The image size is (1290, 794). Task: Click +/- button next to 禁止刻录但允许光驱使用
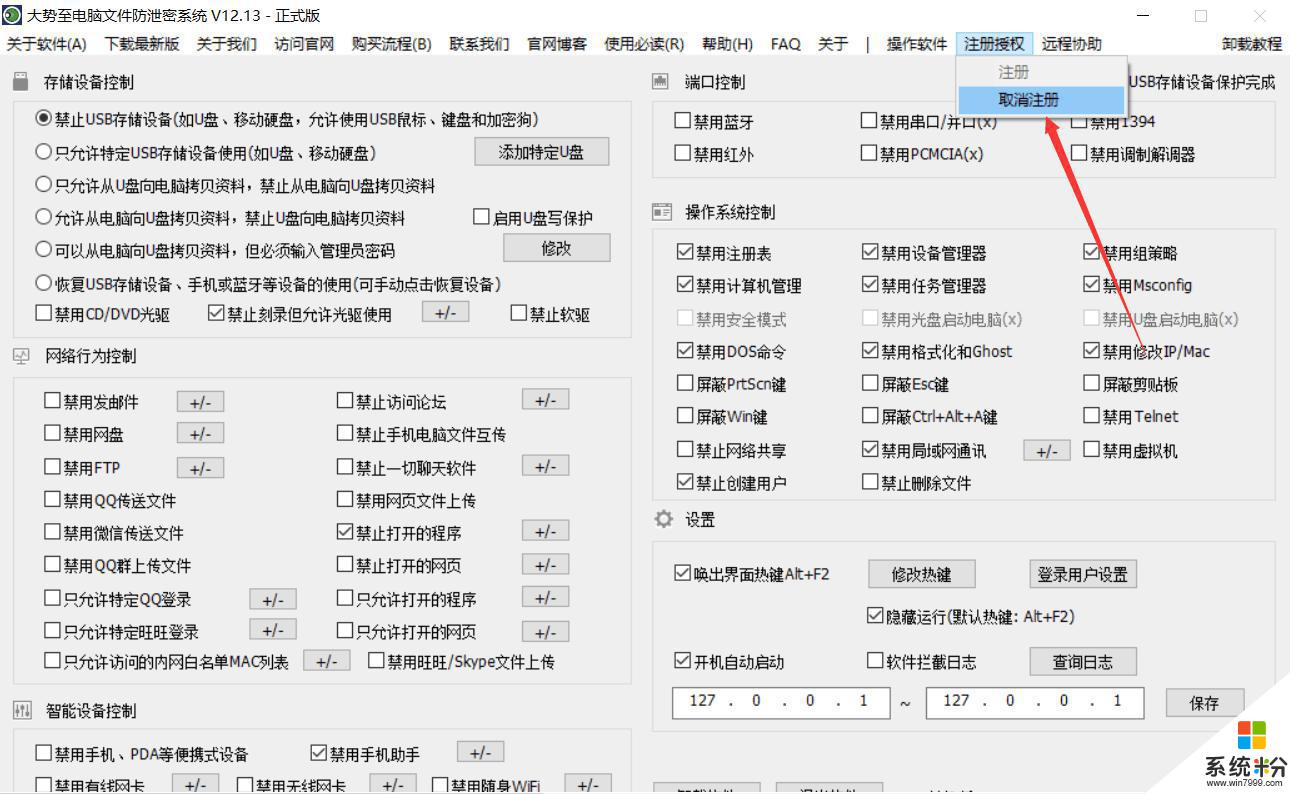tap(445, 312)
